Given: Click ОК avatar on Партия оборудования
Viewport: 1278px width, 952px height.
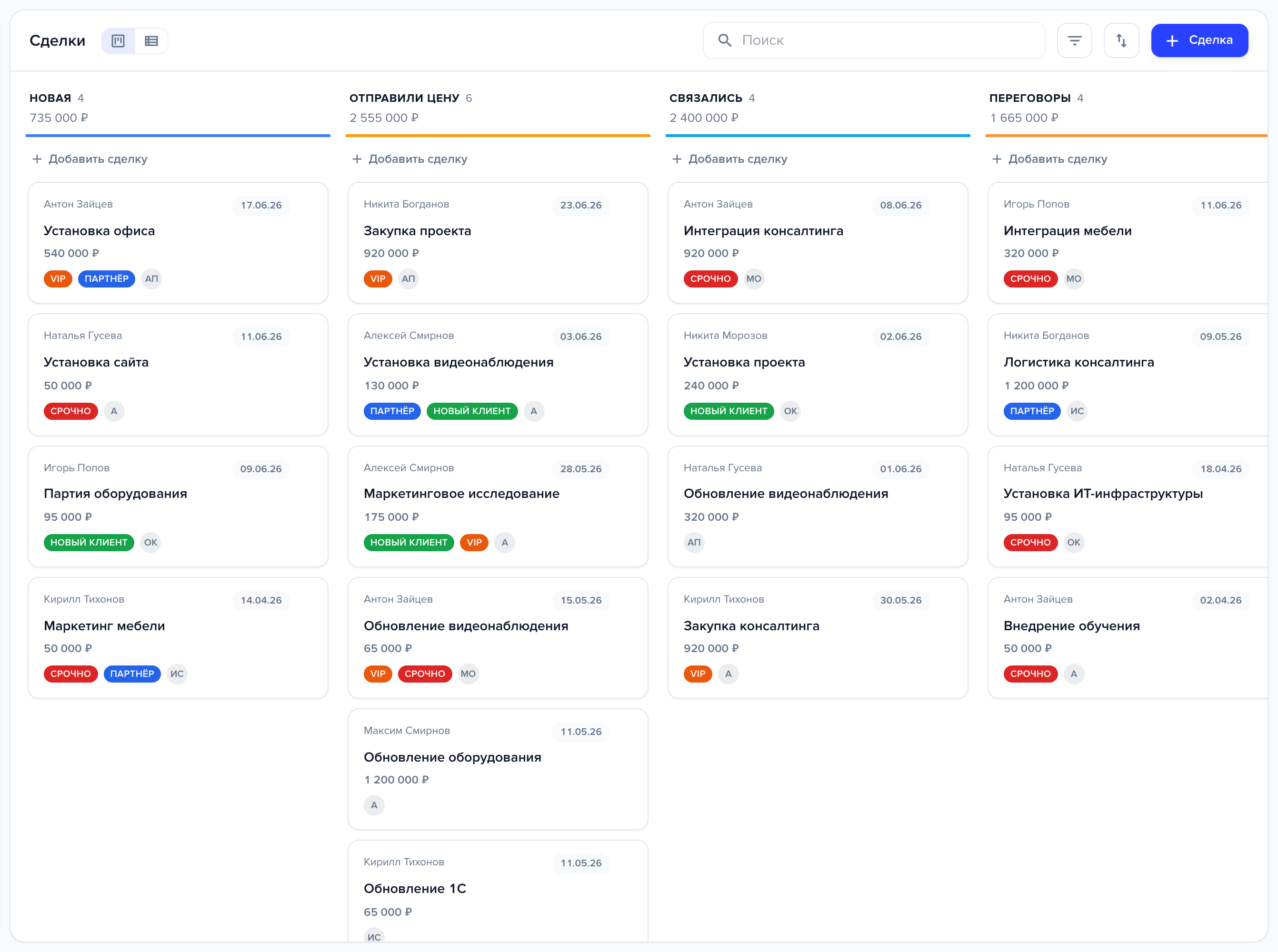Looking at the screenshot, I should [150, 543].
